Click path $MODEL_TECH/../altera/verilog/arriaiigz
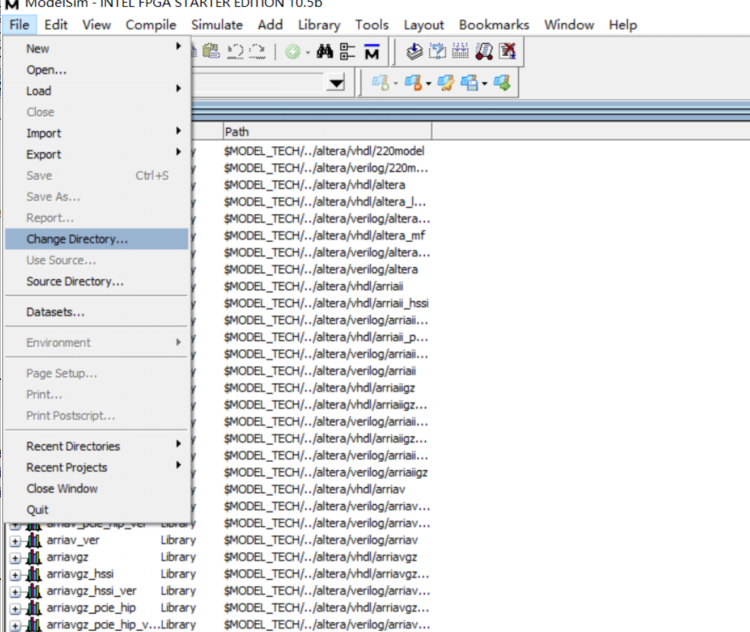Screen dimensions: 750x632 (326, 473)
